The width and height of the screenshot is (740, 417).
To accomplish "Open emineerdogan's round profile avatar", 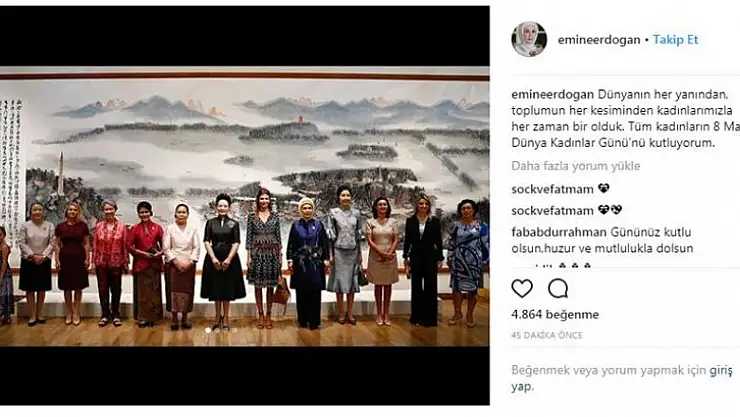I will [529, 39].
